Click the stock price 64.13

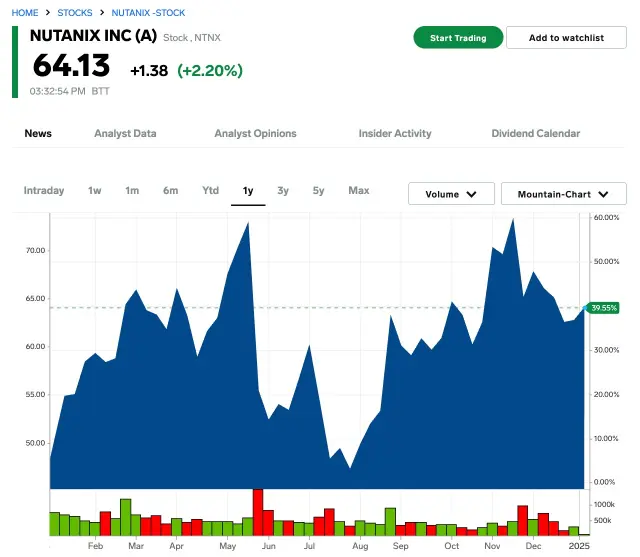(x=71, y=65)
